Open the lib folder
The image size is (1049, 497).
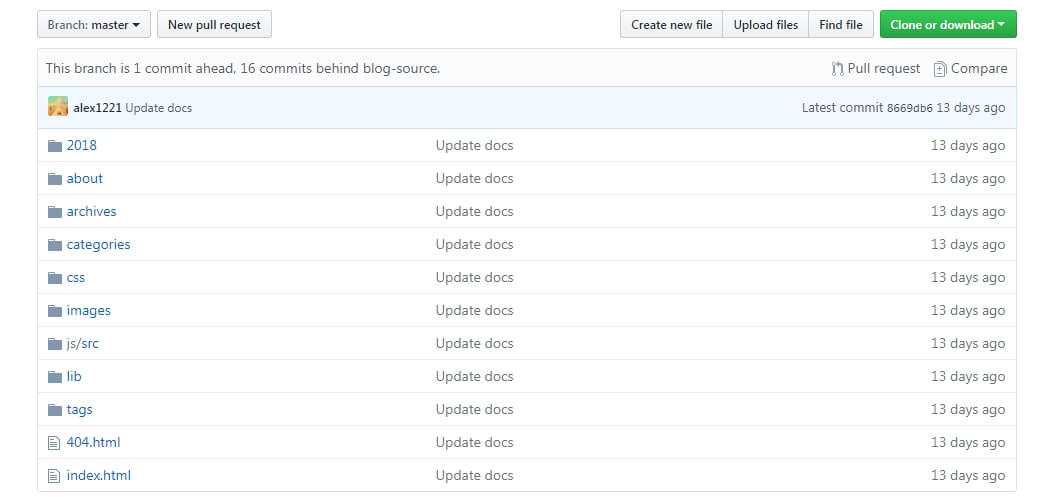pyautogui.click(x=74, y=376)
